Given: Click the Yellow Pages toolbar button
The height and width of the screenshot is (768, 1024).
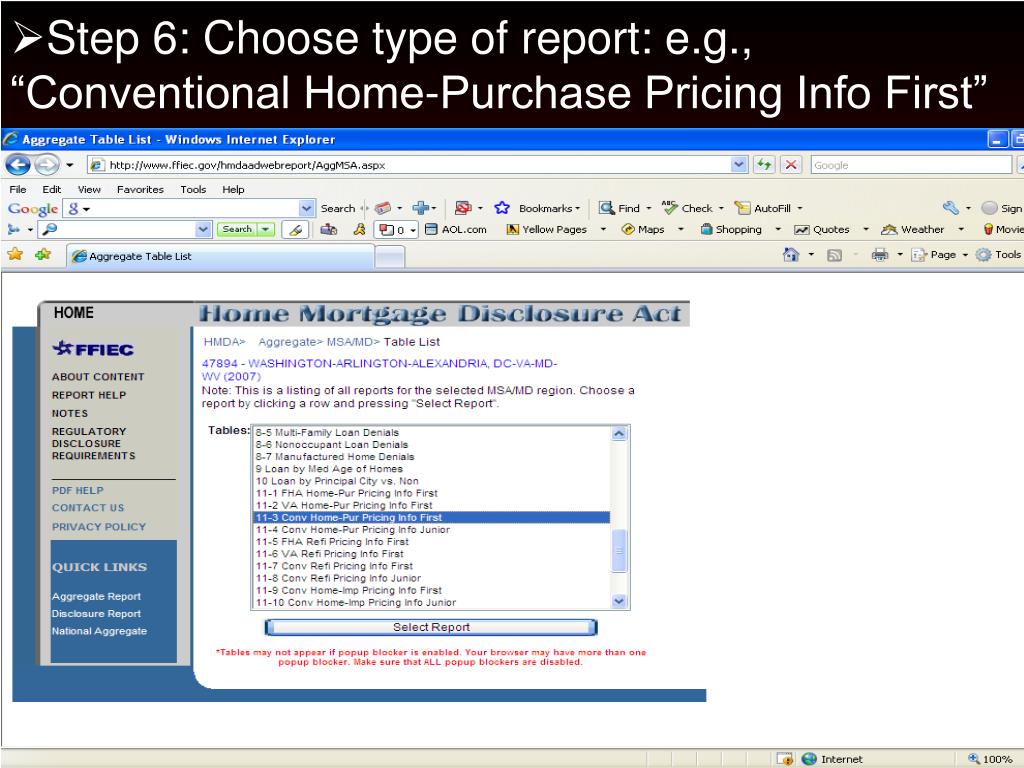Looking at the screenshot, I should click(547, 229).
